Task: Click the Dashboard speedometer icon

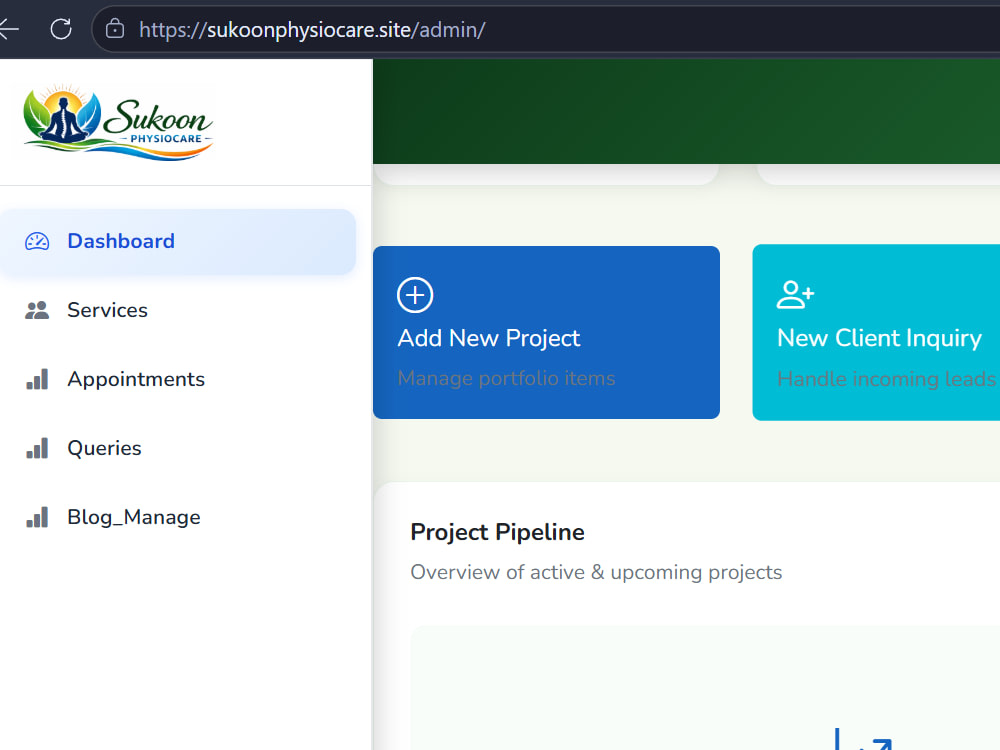Action: tap(37, 241)
